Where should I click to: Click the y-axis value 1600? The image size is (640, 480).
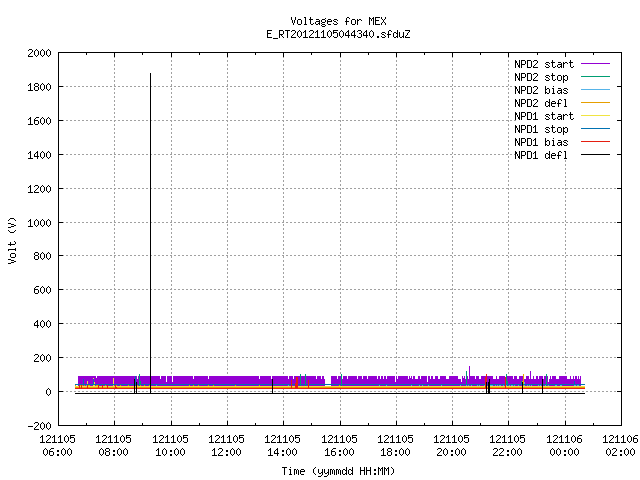tap(39, 121)
